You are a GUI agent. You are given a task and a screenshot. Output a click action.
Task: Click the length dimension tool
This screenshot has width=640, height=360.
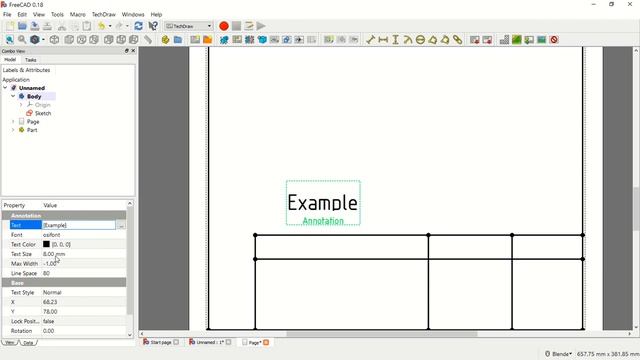[371, 40]
